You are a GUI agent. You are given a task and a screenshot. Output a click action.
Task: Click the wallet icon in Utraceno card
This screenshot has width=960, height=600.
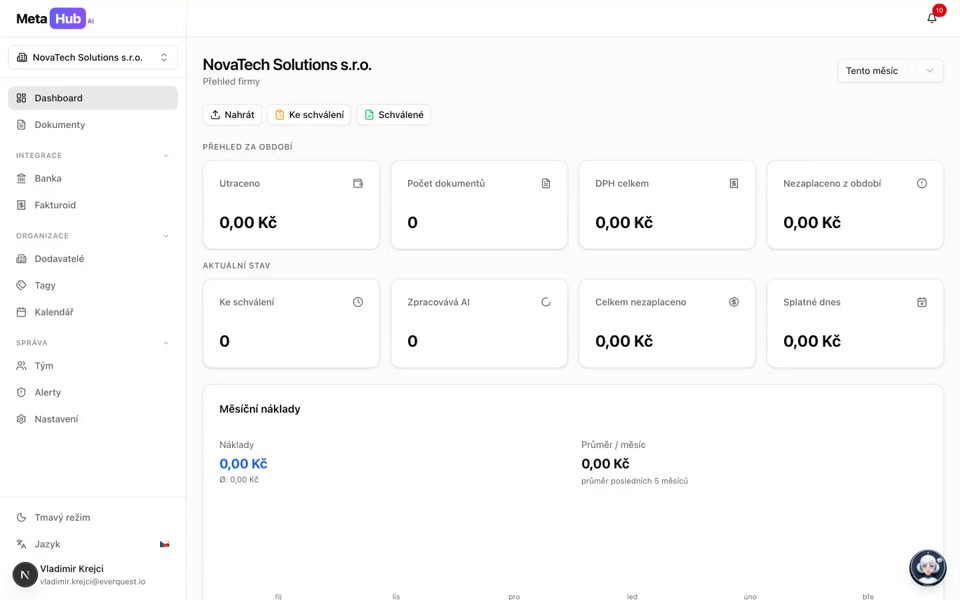pos(358,184)
